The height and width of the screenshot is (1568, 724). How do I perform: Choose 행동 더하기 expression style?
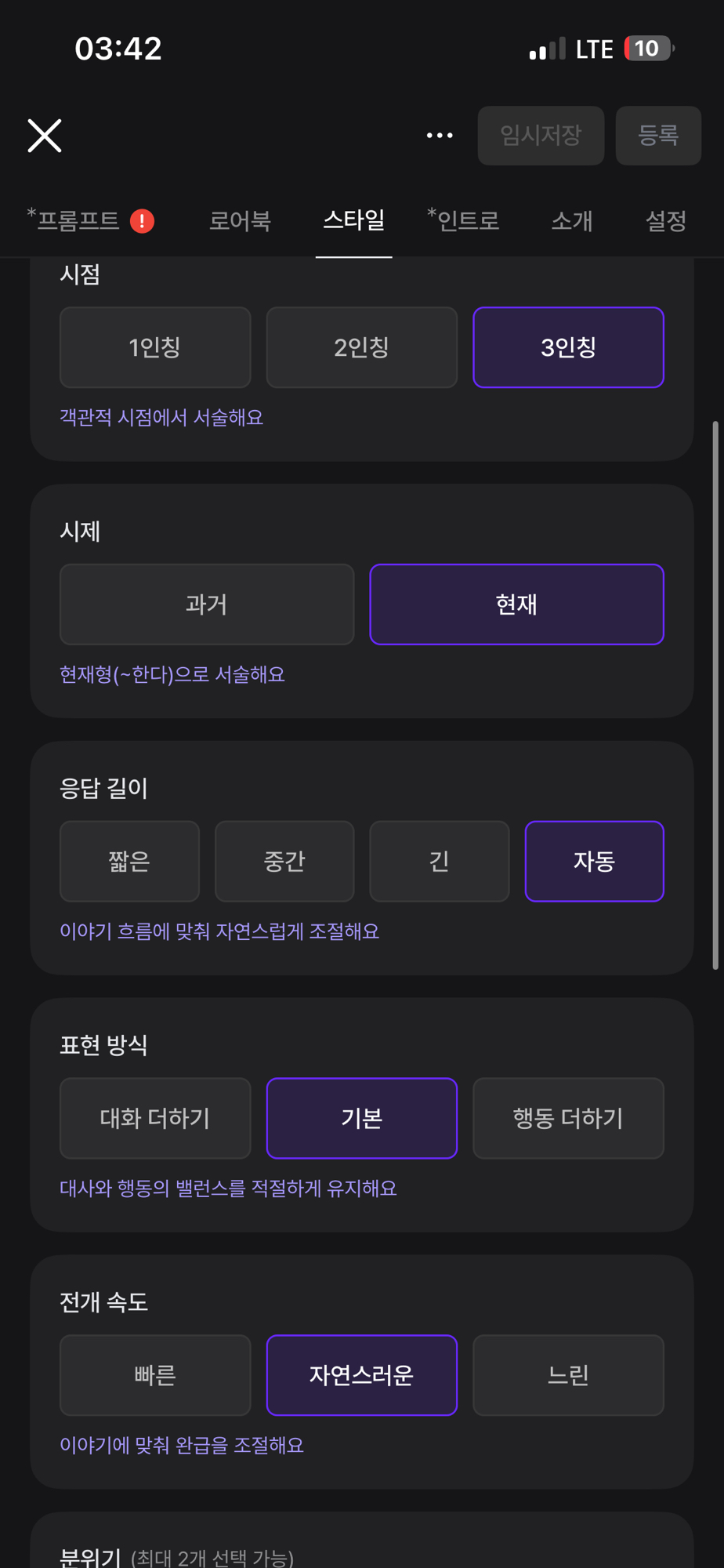coord(568,1118)
